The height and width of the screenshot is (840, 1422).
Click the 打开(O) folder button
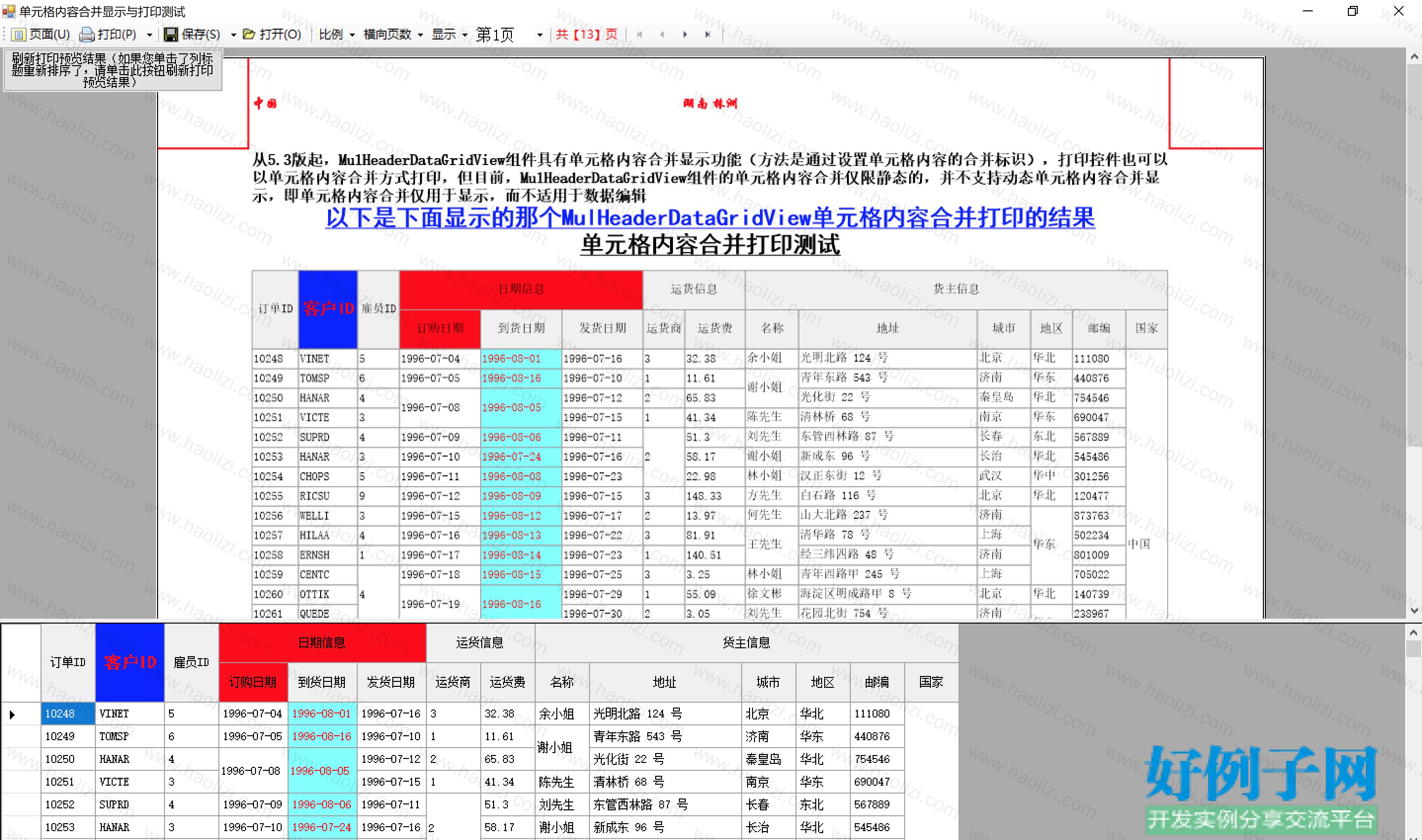coord(272,35)
